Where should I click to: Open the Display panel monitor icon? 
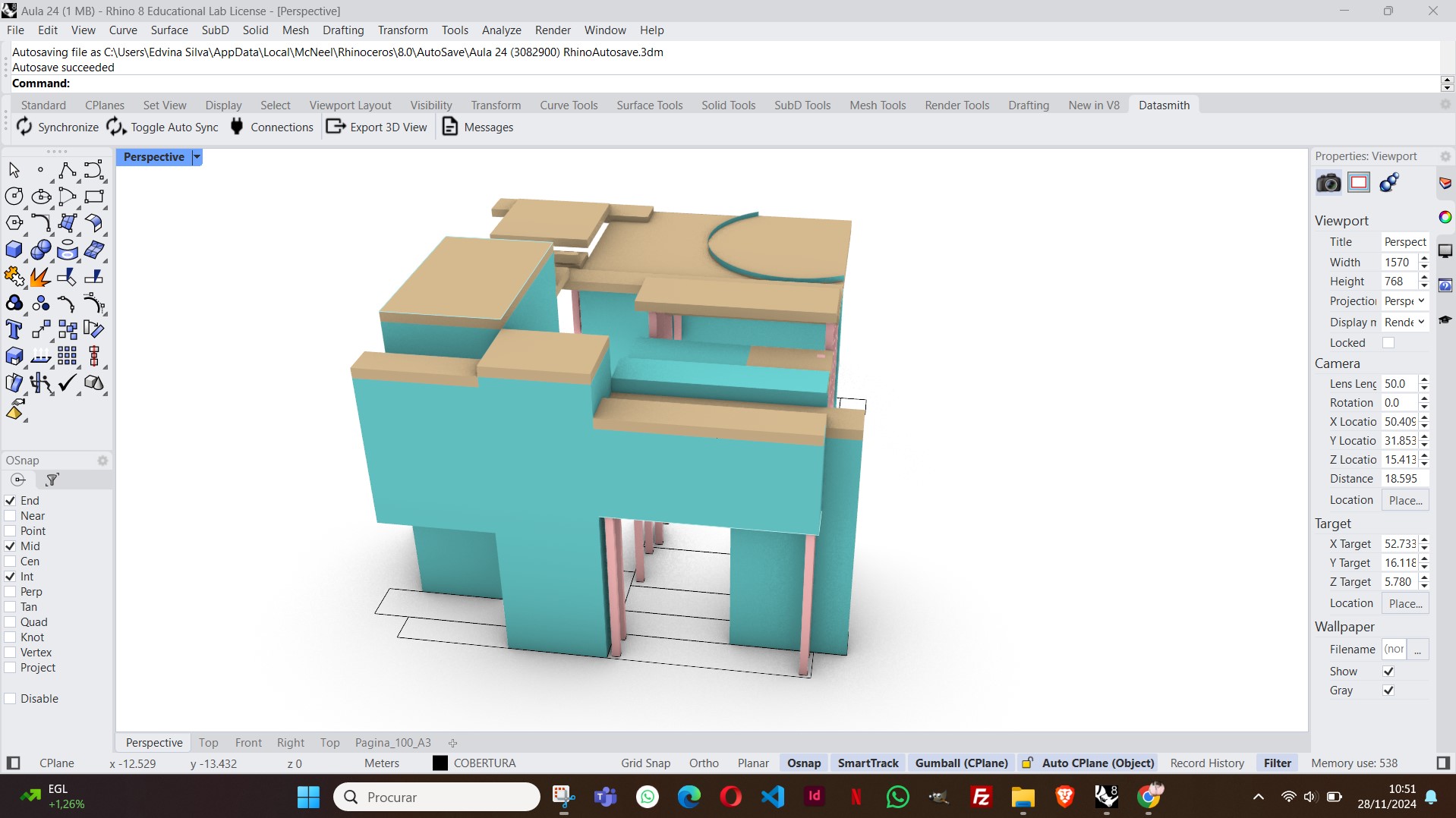(x=1445, y=251)
